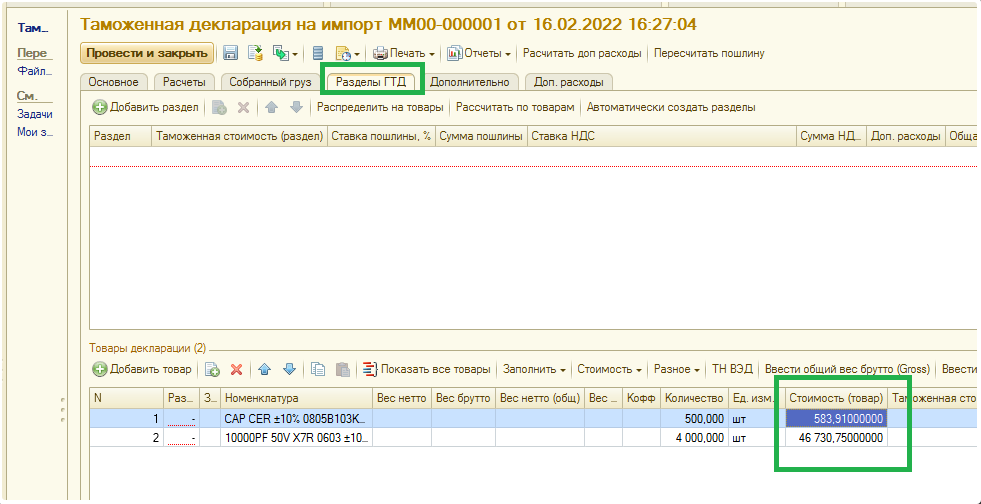The image size is (981, 504).
Task: Click the Post document icon
Action: point(254,53)
